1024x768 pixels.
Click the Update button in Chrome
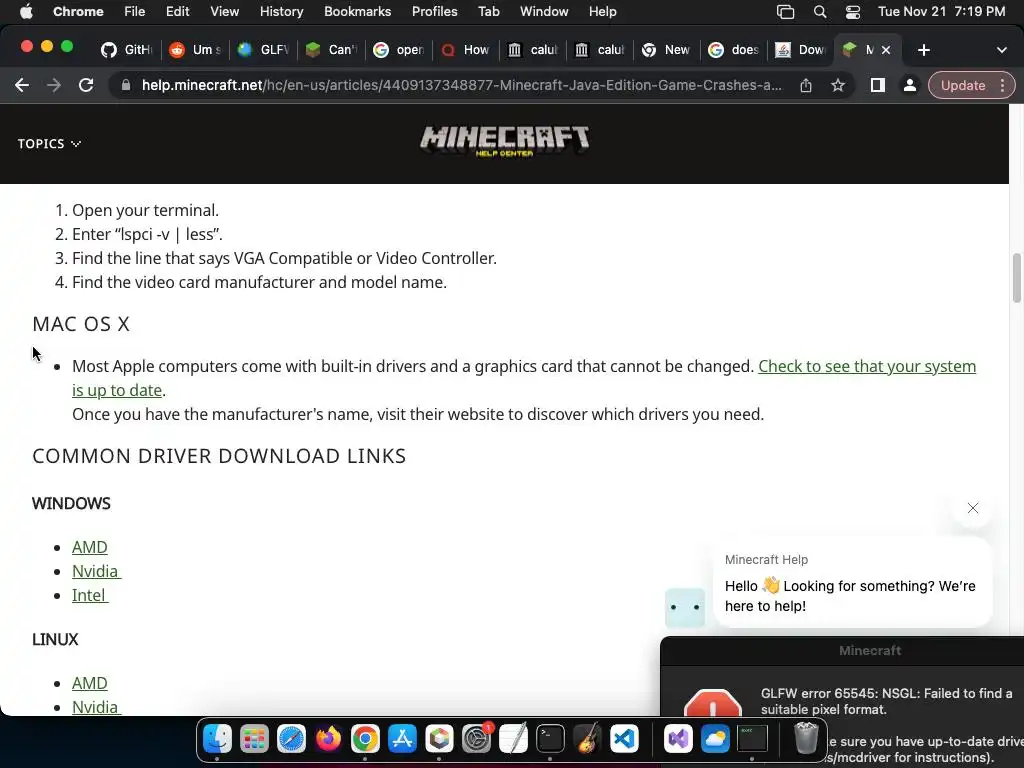click(963, 86)
